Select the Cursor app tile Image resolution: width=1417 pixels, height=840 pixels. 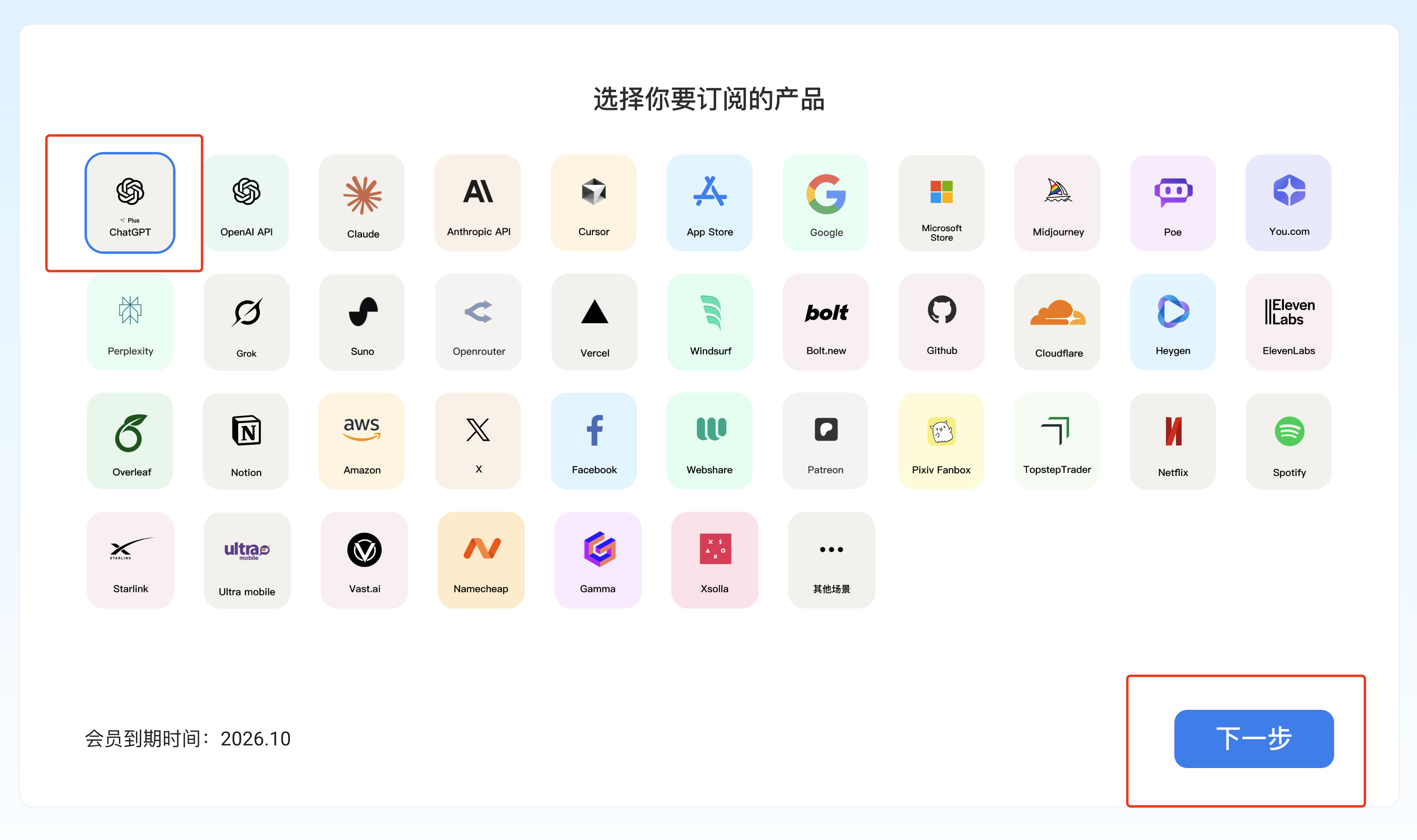coord(593,203)
